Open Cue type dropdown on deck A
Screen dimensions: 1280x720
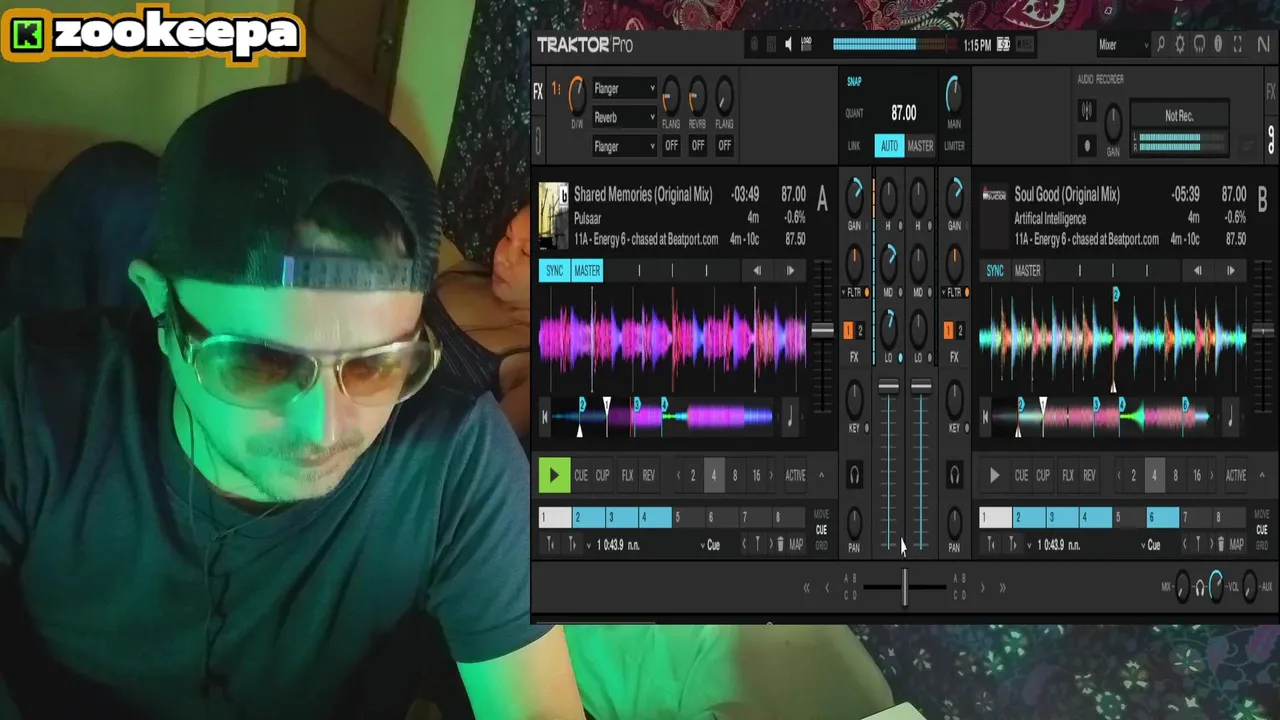712,545
